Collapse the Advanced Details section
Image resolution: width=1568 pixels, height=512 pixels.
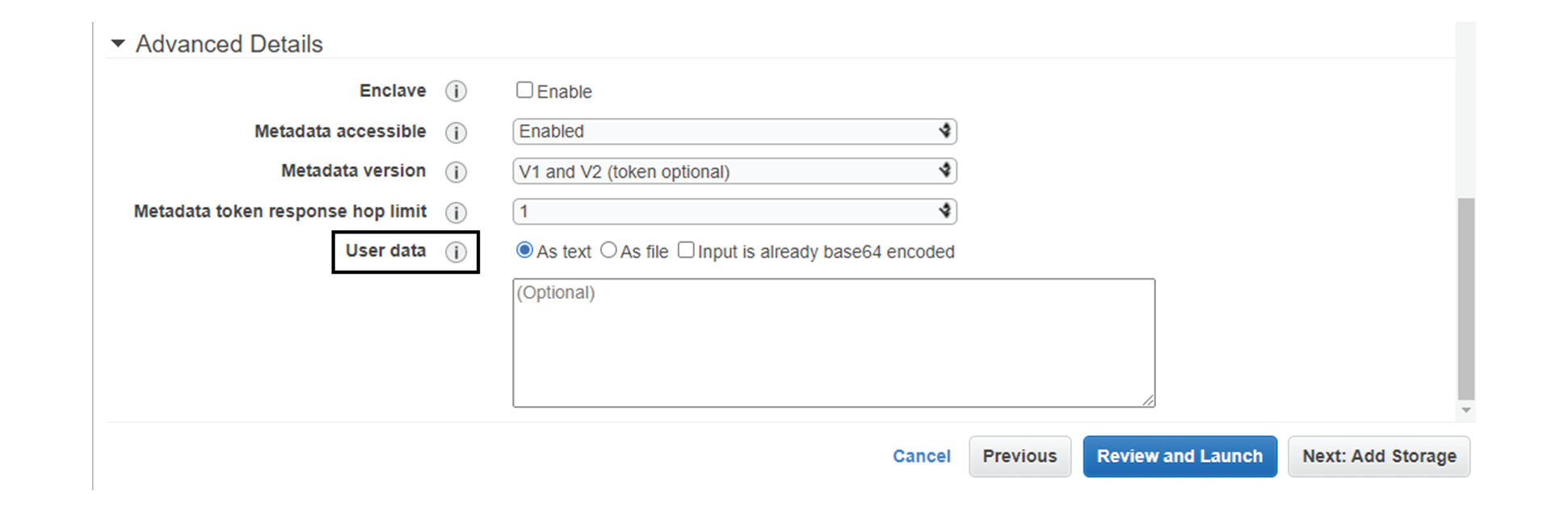[118, 44]
